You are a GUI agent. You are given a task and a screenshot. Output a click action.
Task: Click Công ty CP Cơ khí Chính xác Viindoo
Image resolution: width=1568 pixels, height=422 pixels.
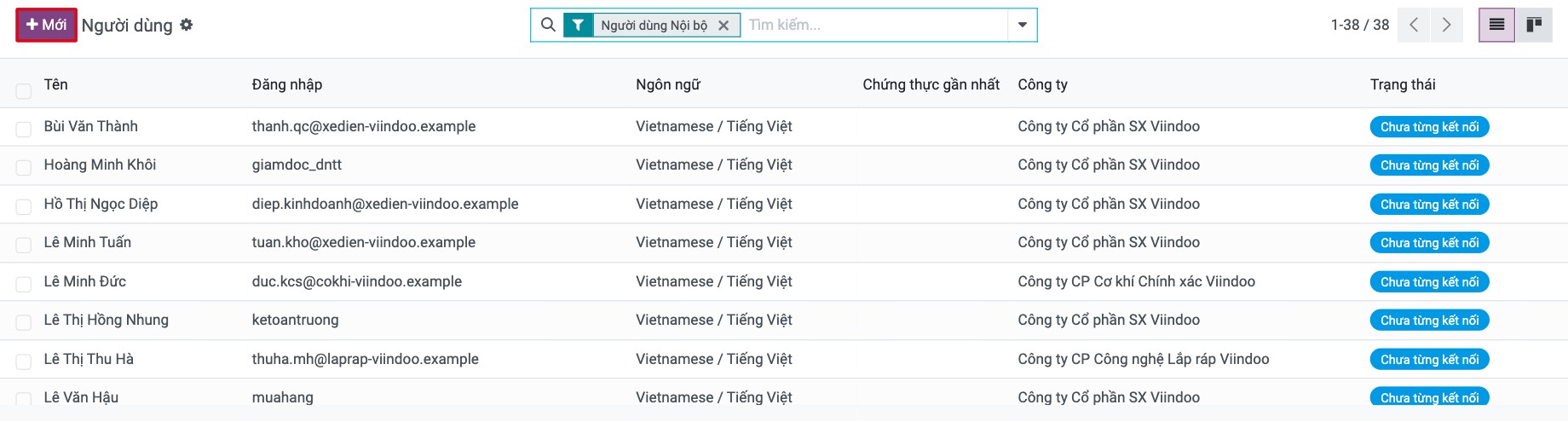click(1136, 281)
